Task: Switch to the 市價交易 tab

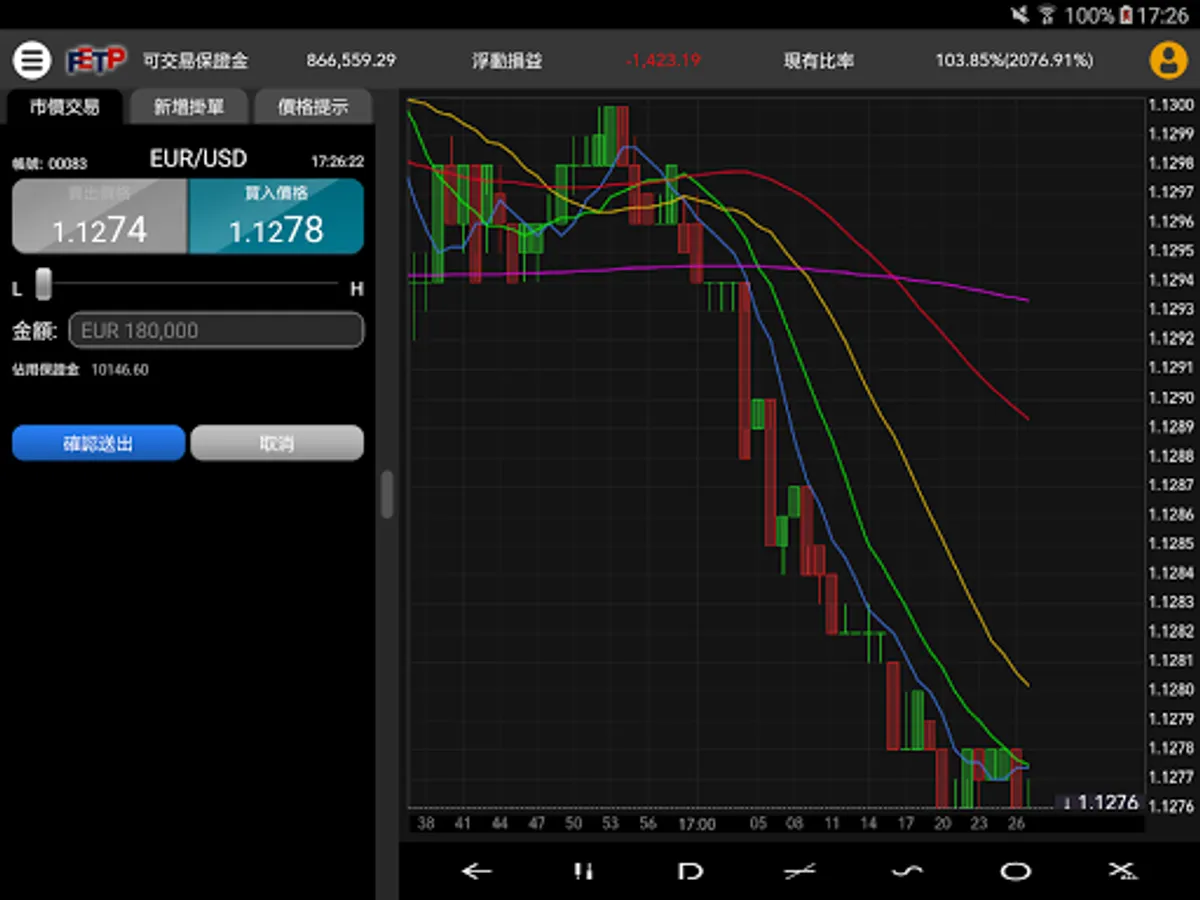Action: coord(65,107)
